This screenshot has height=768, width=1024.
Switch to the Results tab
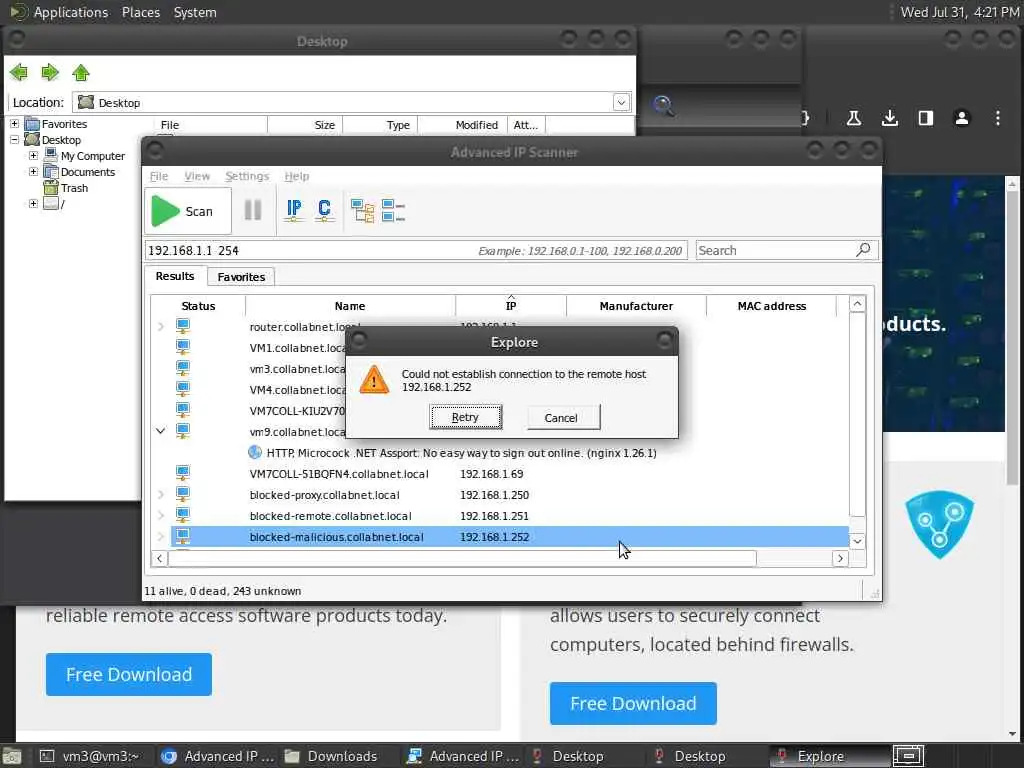174,276
